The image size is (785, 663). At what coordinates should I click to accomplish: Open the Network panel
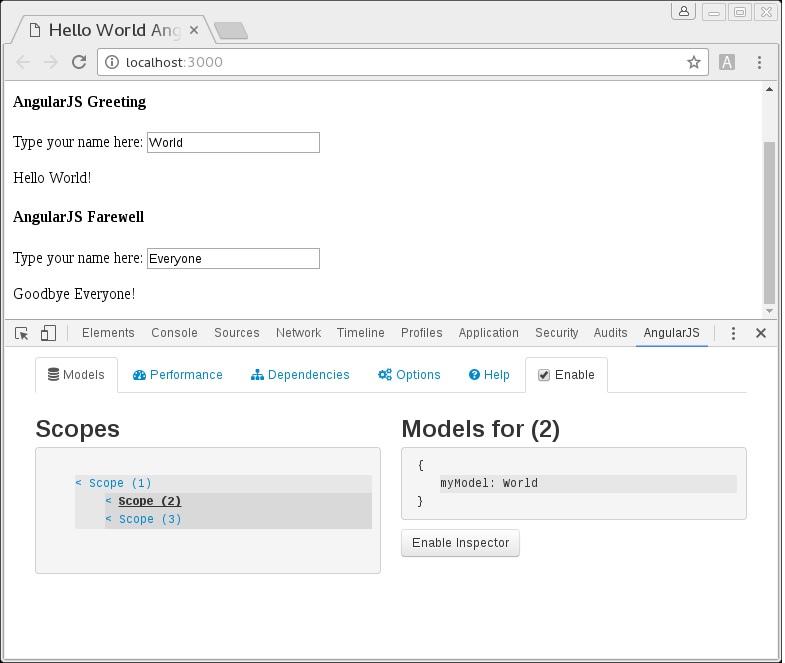click(x=298, y=333)
